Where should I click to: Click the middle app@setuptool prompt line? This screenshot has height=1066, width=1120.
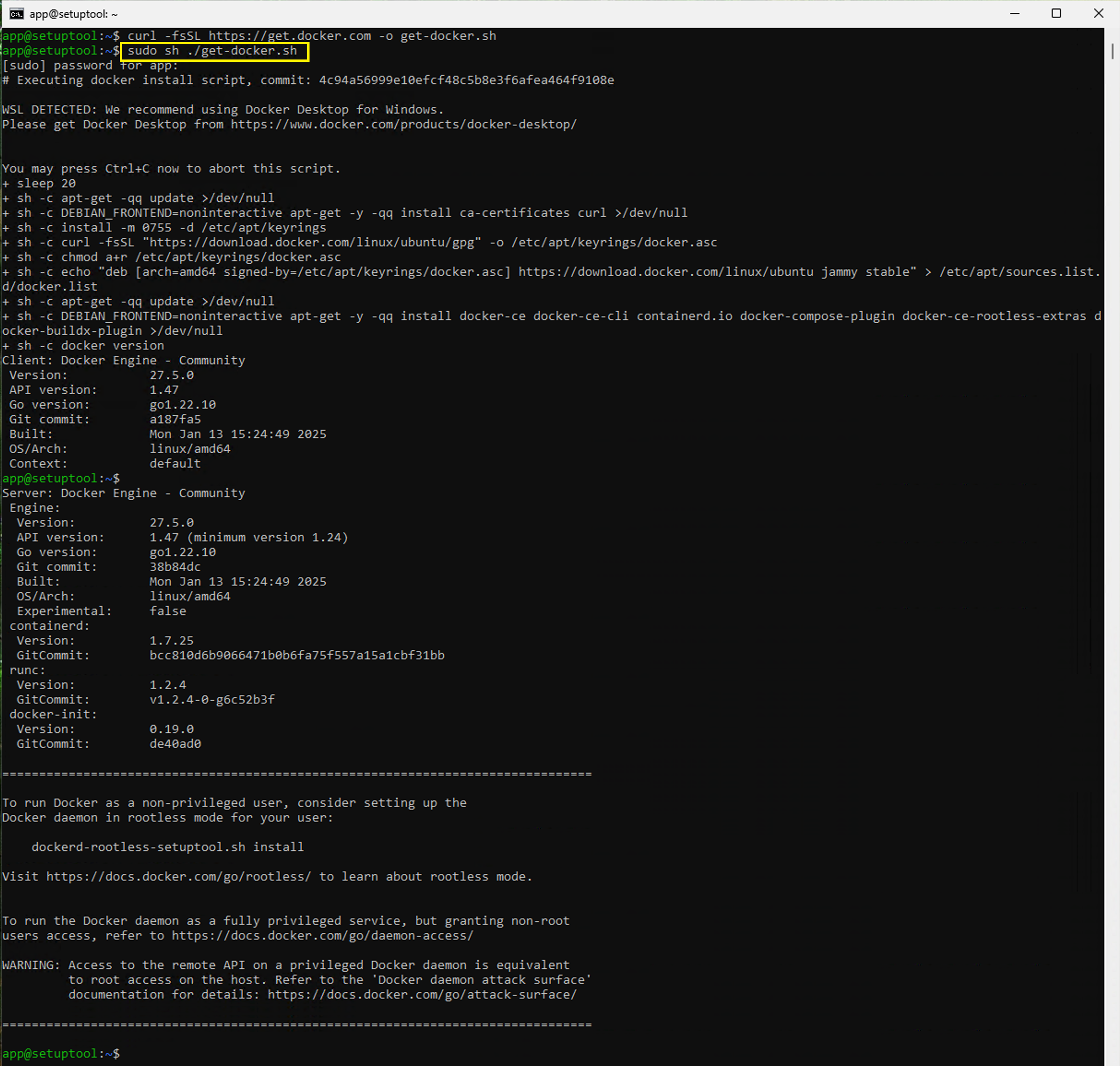[x=61, y=479]
